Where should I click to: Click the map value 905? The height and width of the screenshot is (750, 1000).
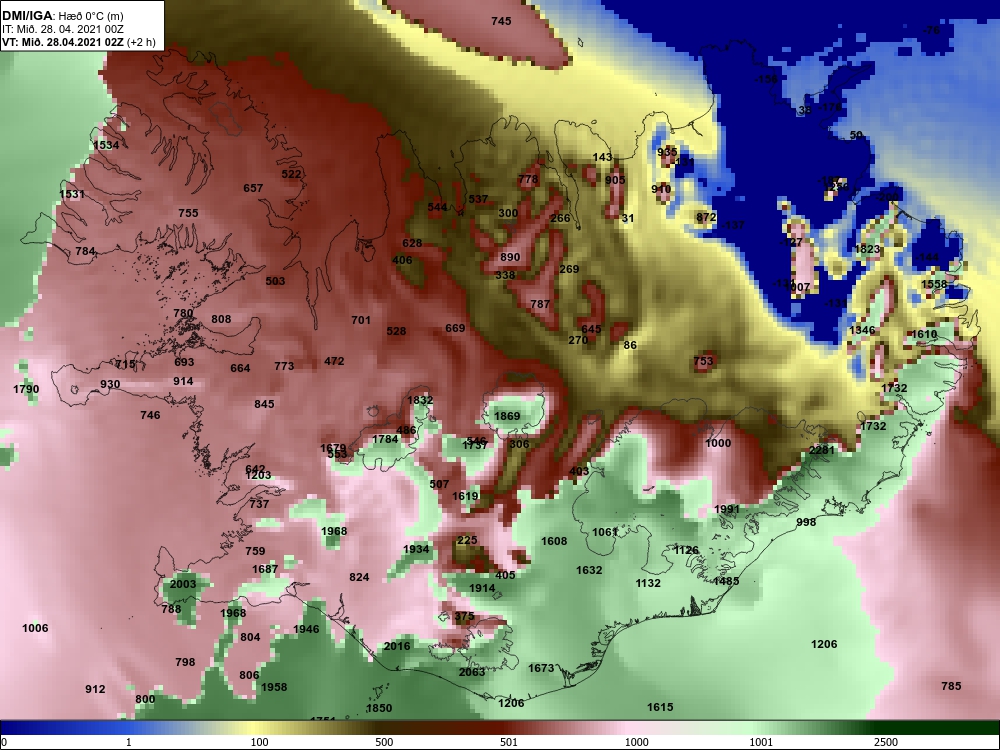[x=615, y=180]
